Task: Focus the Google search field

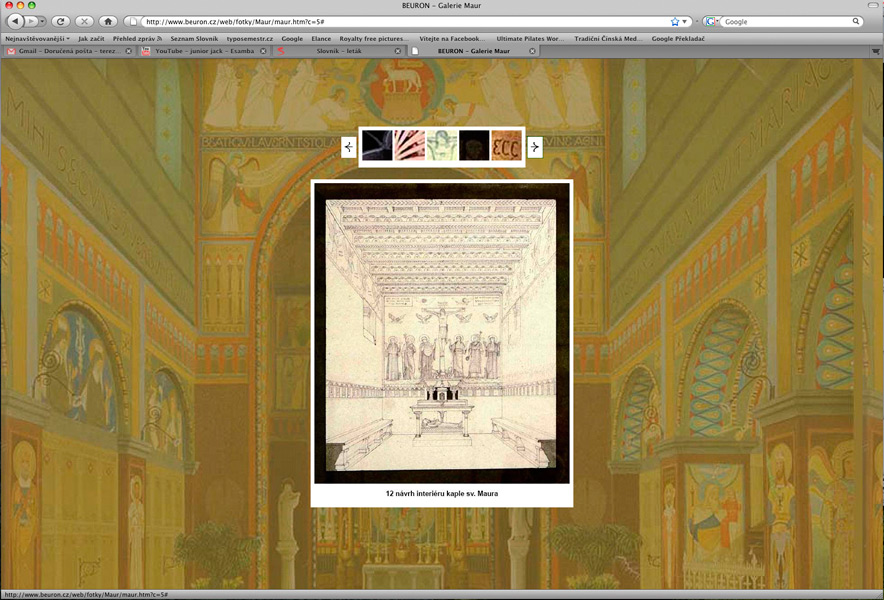Action: click(787, 21)
